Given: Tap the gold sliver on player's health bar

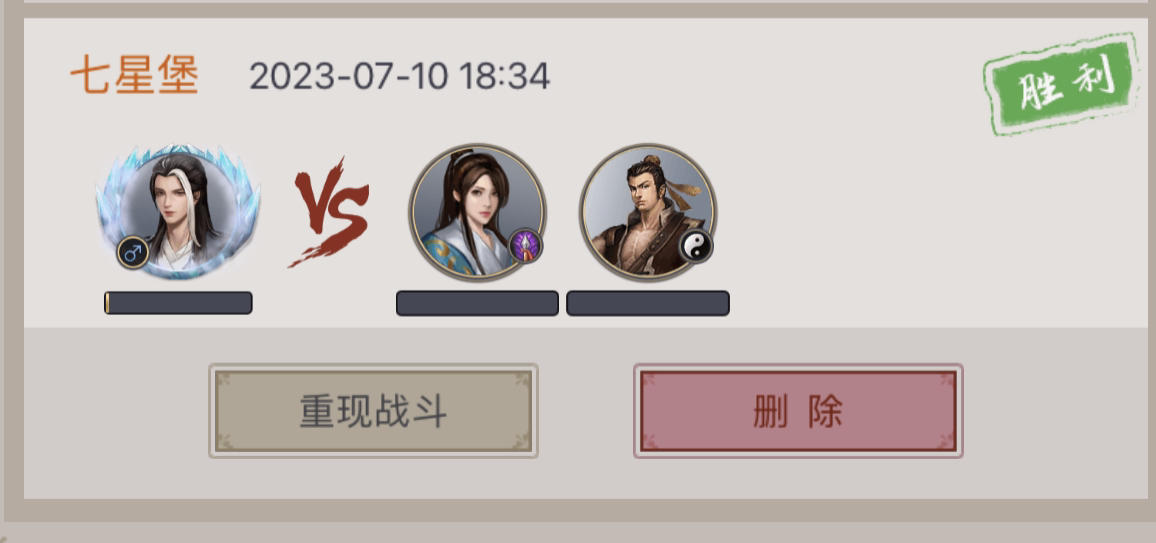Looking at the screenshot, I should pos(108,303).
